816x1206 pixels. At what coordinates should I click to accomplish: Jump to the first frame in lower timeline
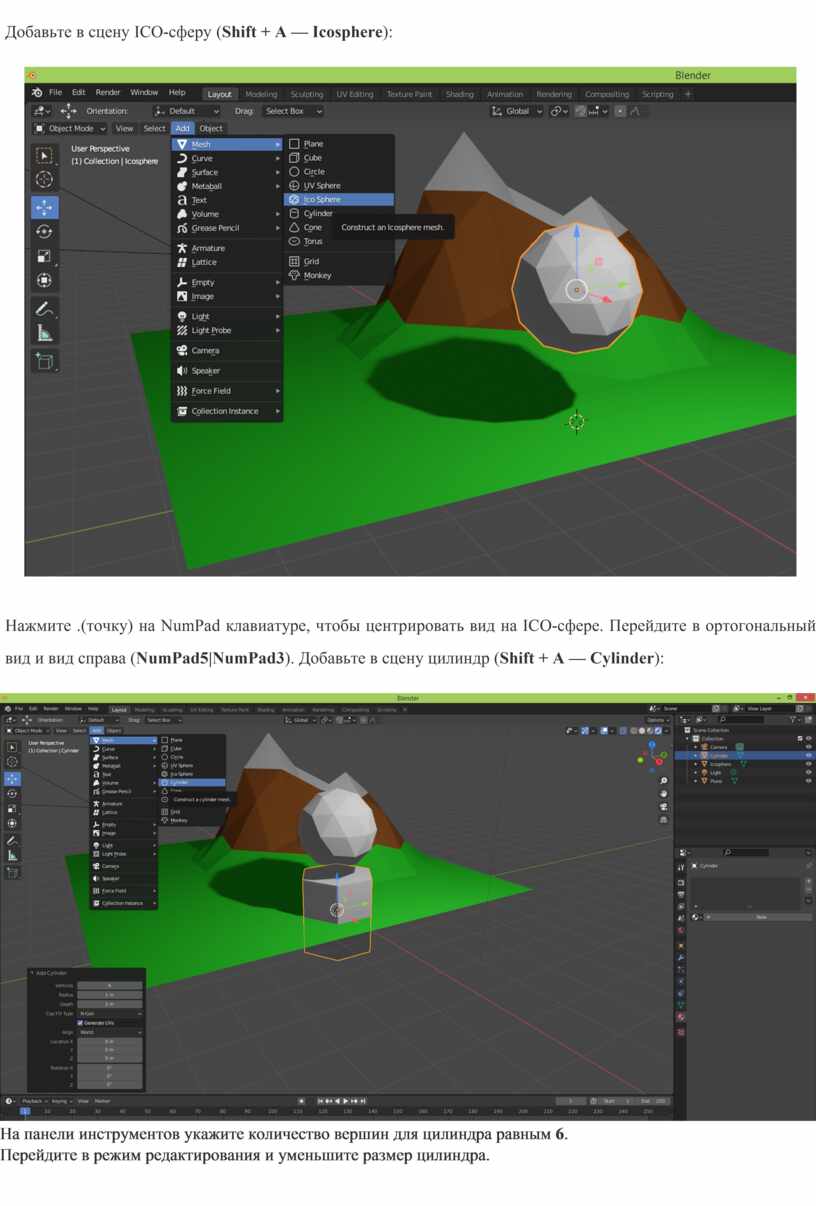(320, 1101)
